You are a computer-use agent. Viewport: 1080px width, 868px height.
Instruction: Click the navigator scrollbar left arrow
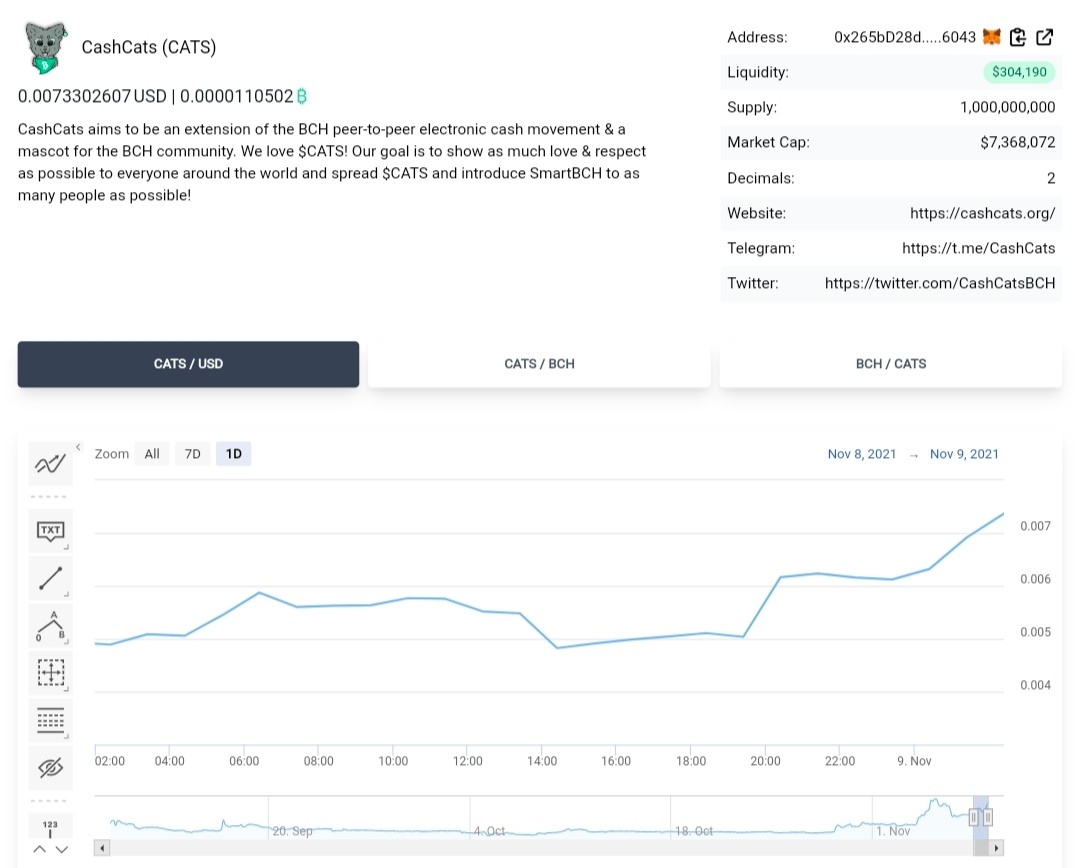point(102,848)
